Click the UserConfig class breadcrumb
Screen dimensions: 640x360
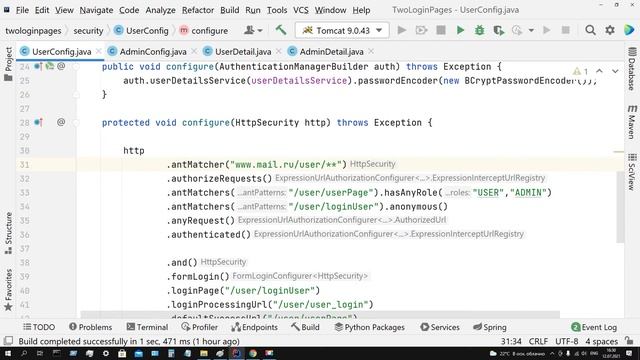(x=141, y=31)
